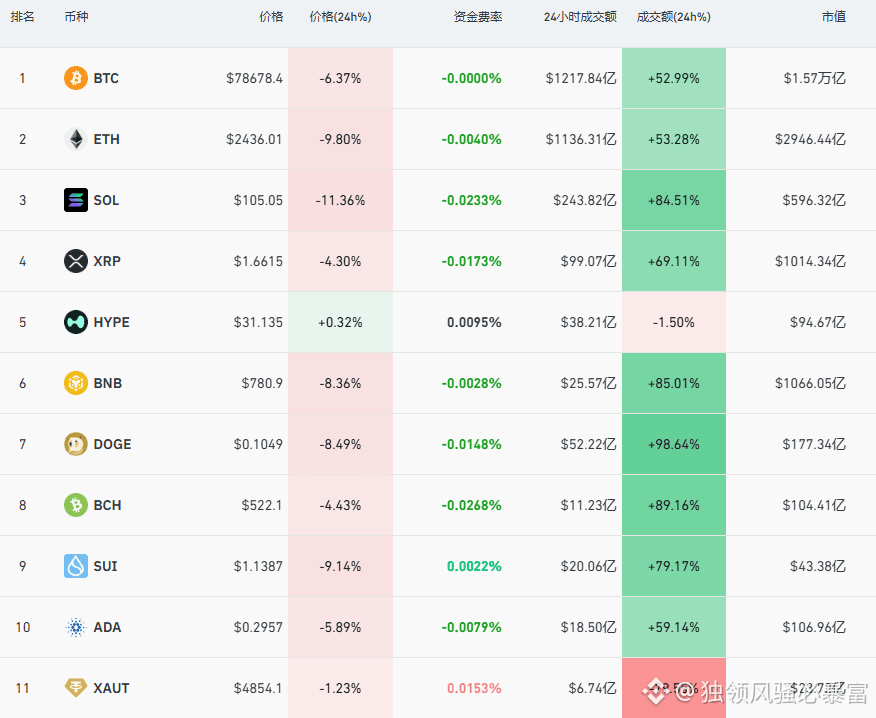
Task: Click the Bitcoin BTC coin icon
Action: (x=76, y=78)
